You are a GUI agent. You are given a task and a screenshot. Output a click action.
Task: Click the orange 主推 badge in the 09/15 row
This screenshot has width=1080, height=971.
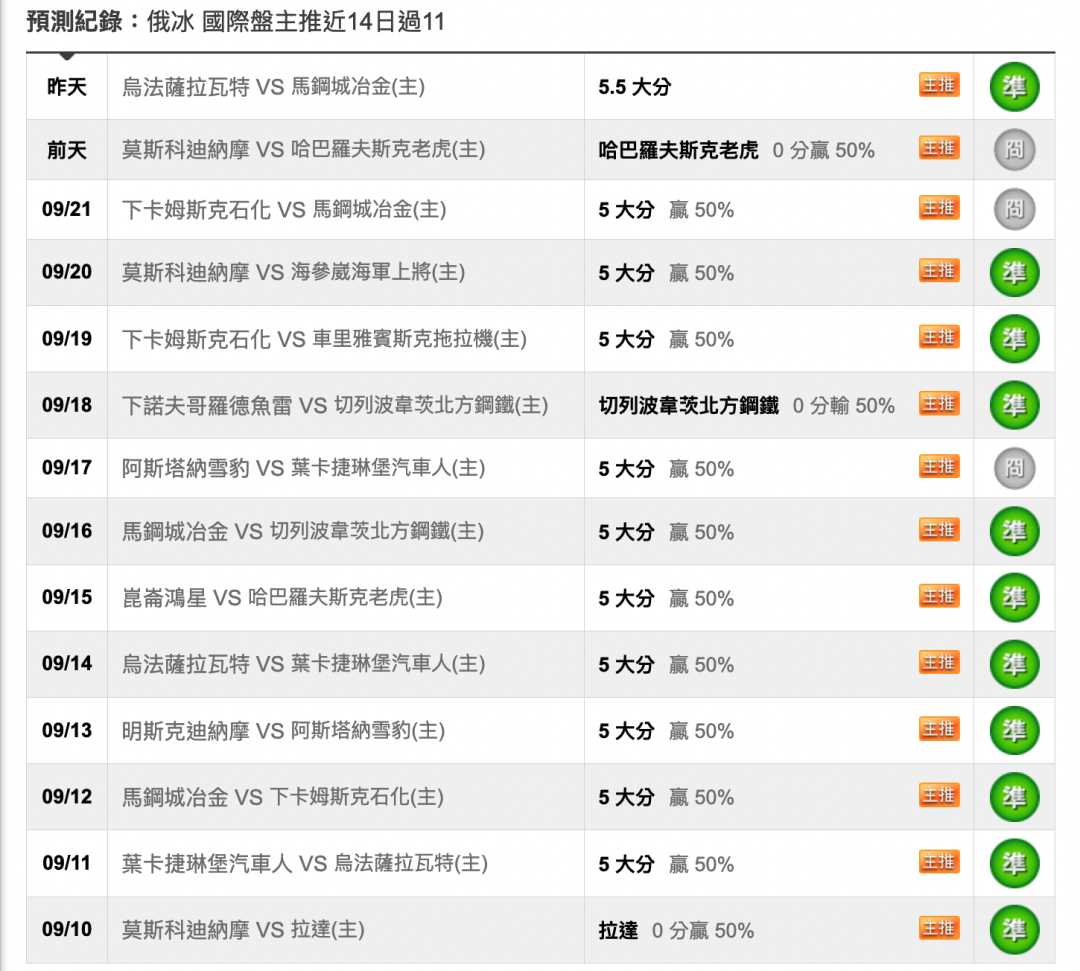939,596
